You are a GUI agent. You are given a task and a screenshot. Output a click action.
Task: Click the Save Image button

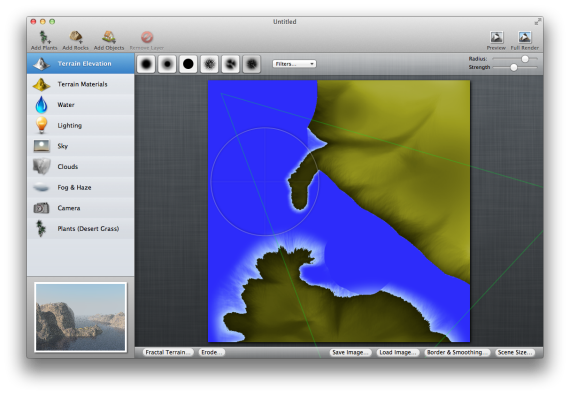coord(350,352)
